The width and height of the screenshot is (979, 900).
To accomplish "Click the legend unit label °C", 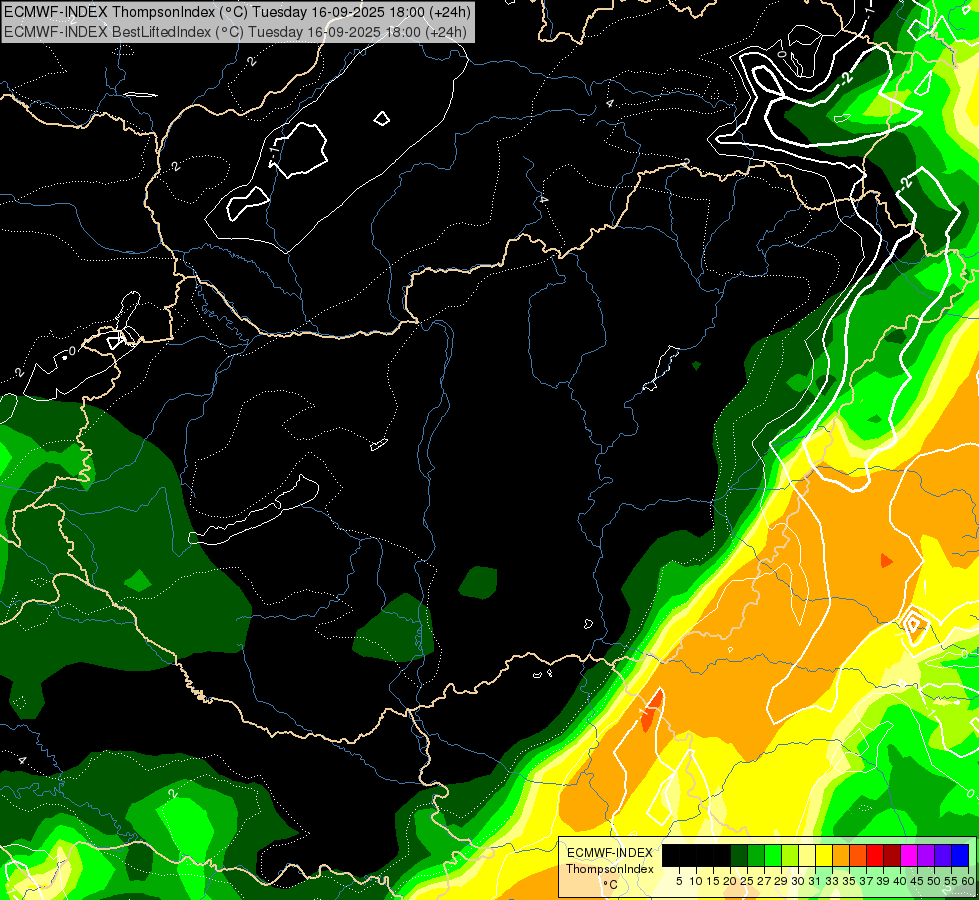I will 611,885.
